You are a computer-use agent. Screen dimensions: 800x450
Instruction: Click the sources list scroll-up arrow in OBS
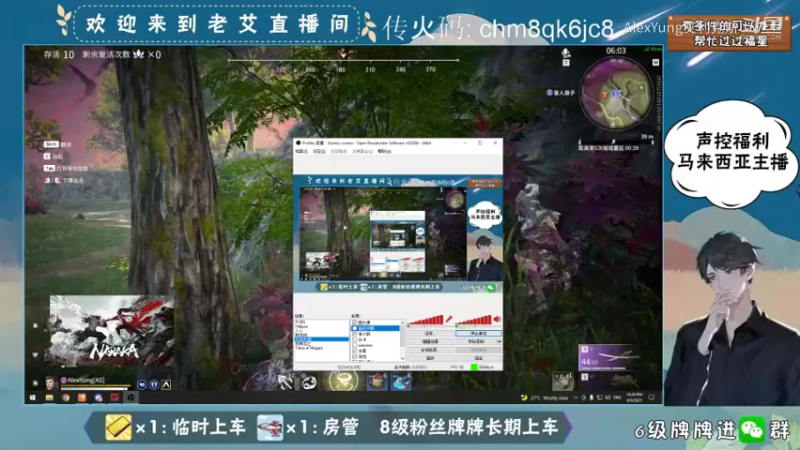pos(403,323)
